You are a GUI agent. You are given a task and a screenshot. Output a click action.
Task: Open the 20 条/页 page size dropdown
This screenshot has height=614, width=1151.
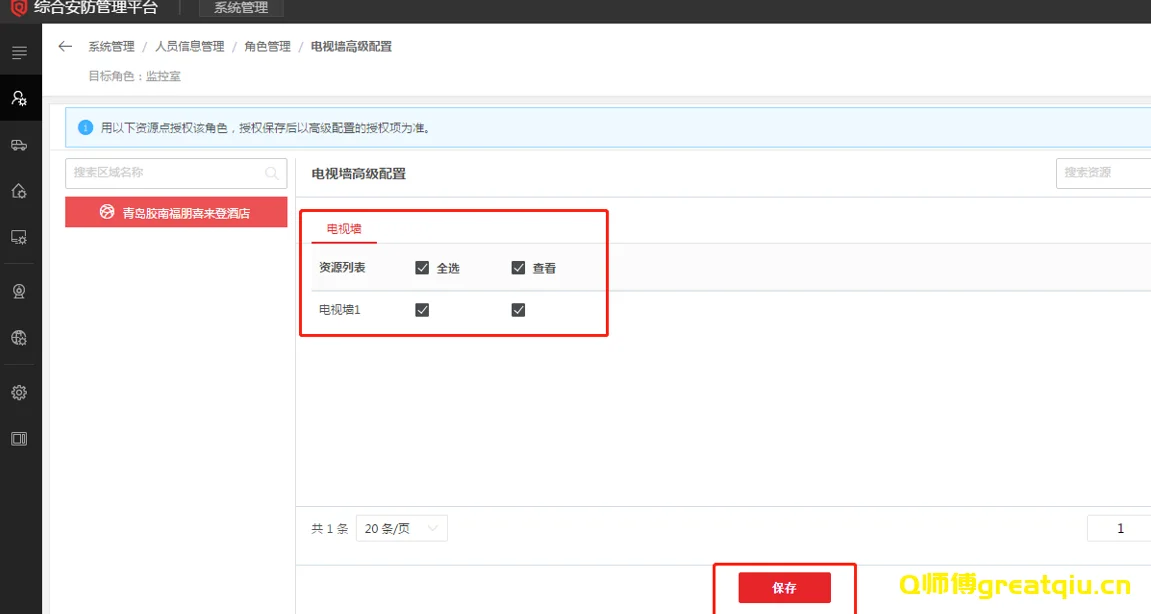point(401,528)
